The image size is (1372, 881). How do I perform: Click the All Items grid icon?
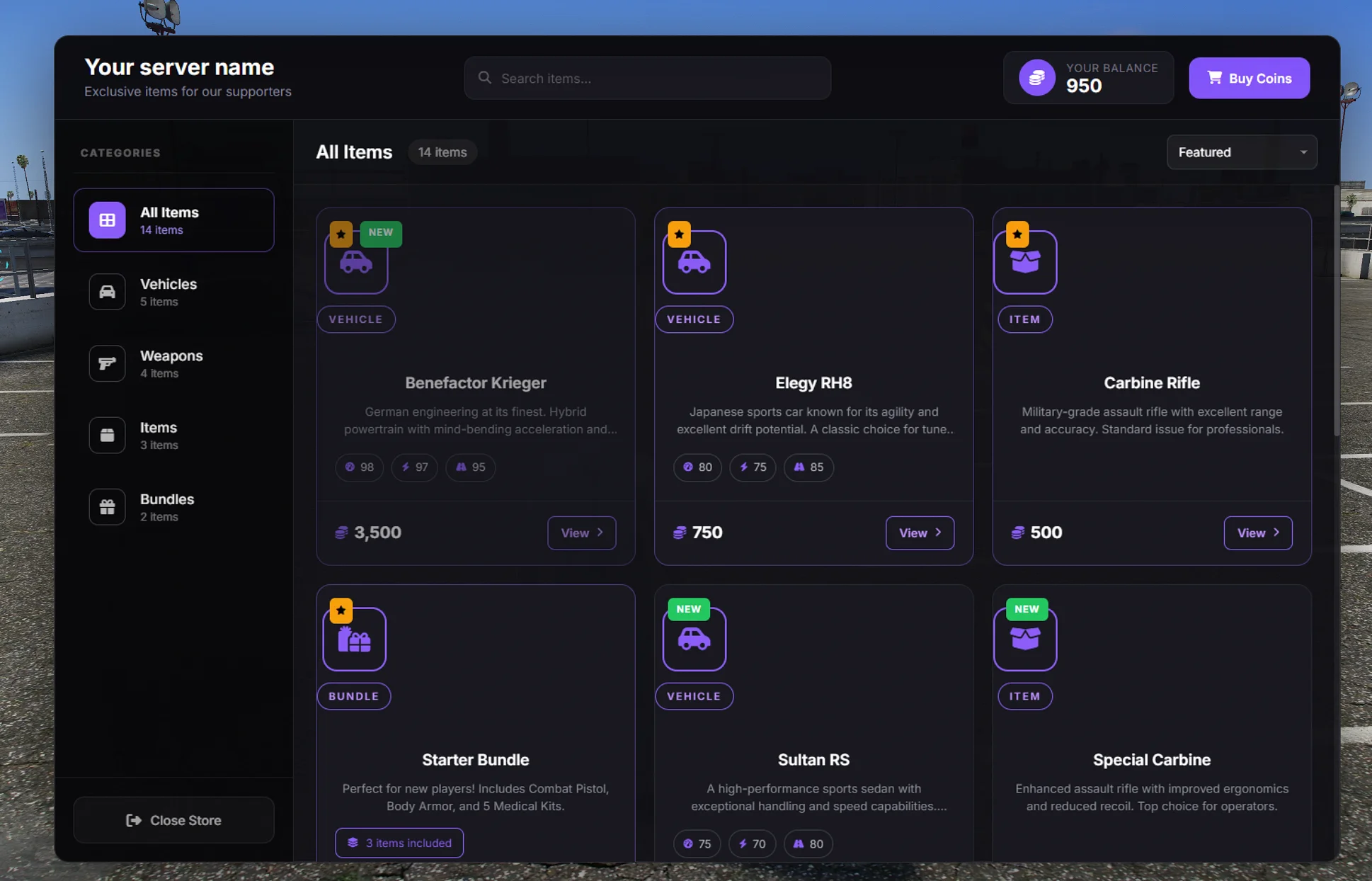[x=107, y=220]
